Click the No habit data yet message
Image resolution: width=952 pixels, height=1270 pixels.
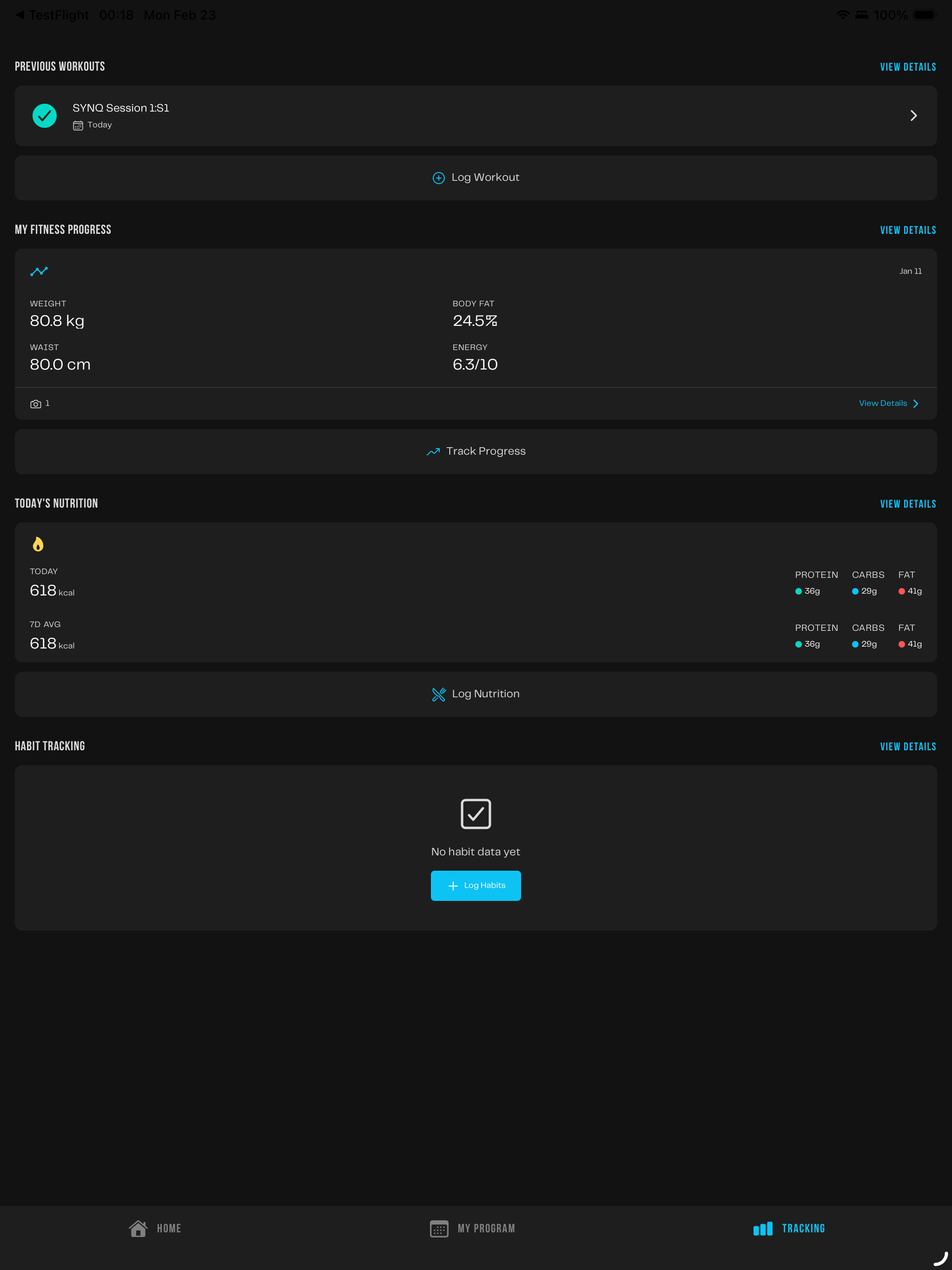[x=476, y=852]
